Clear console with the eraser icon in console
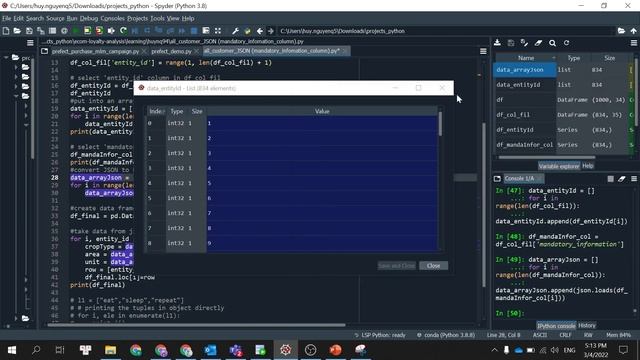640x360 pixels. [622, 178]
